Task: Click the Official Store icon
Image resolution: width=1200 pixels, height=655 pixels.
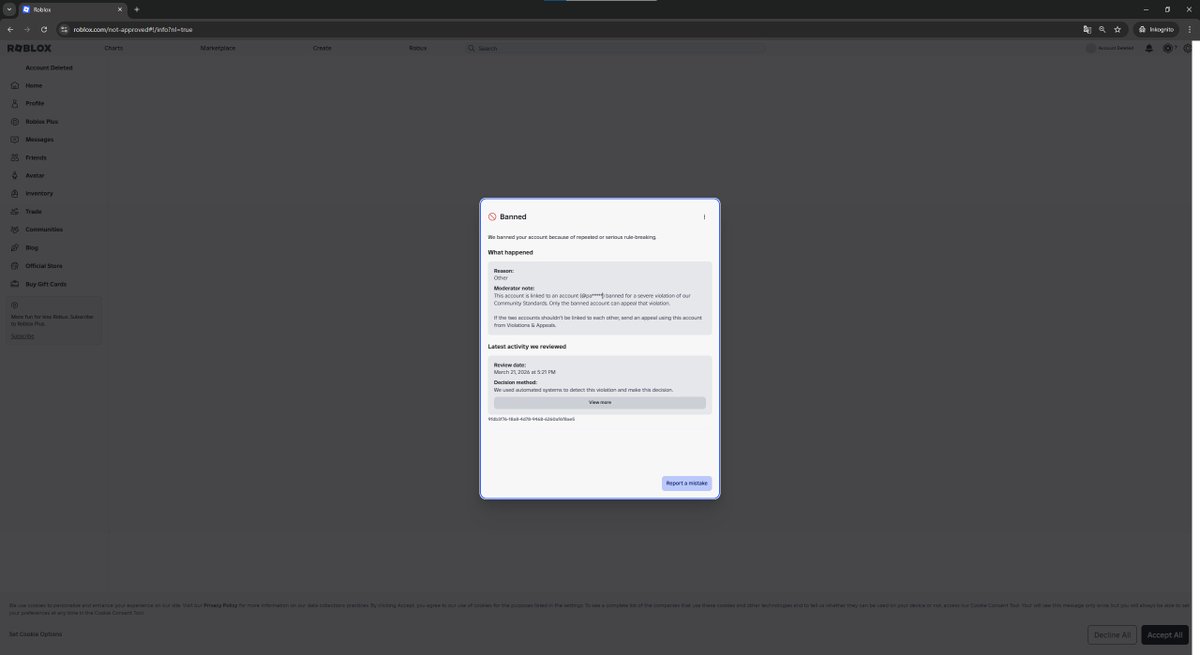Action: coord(15,266)
